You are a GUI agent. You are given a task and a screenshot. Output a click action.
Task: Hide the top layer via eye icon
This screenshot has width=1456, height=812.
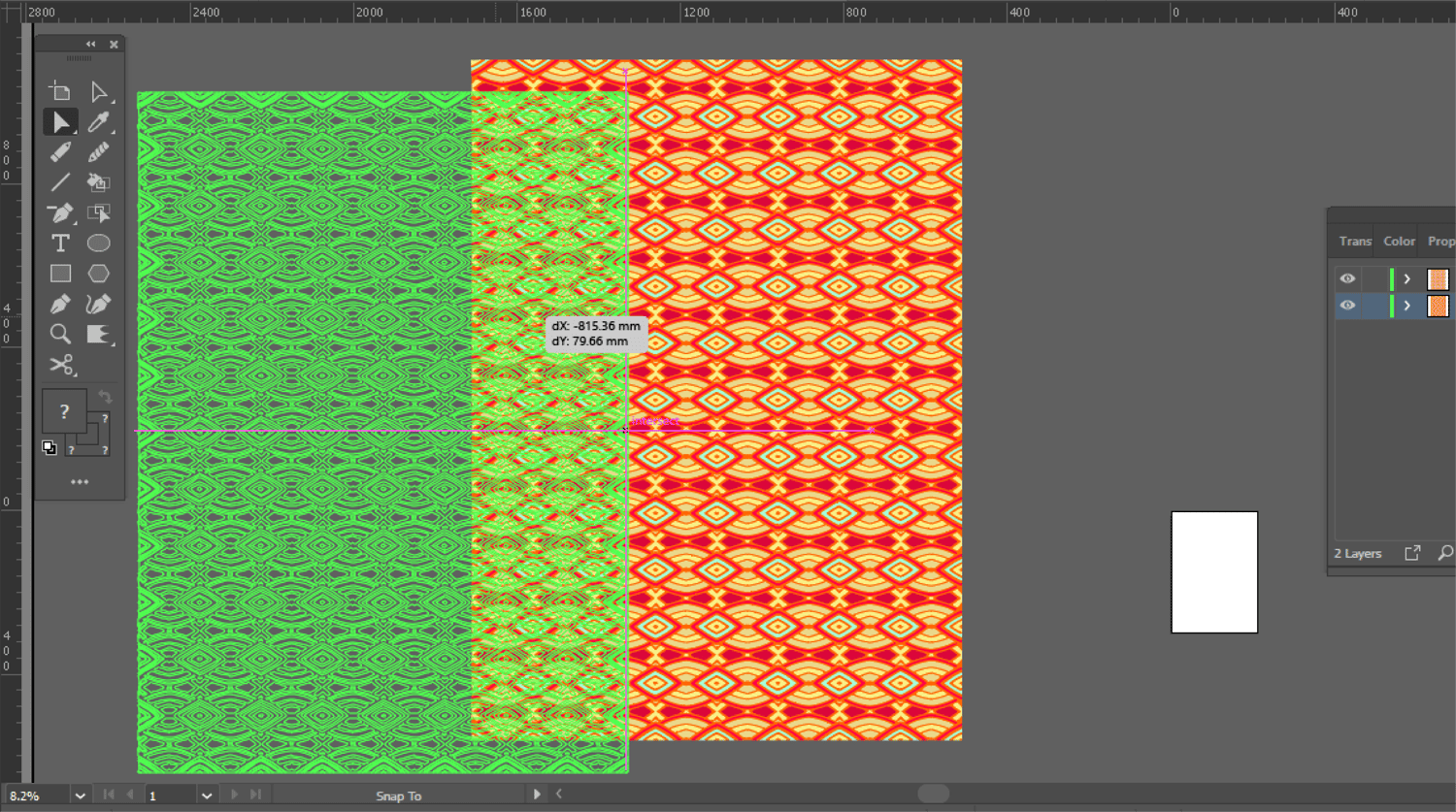coord(1347,278)
